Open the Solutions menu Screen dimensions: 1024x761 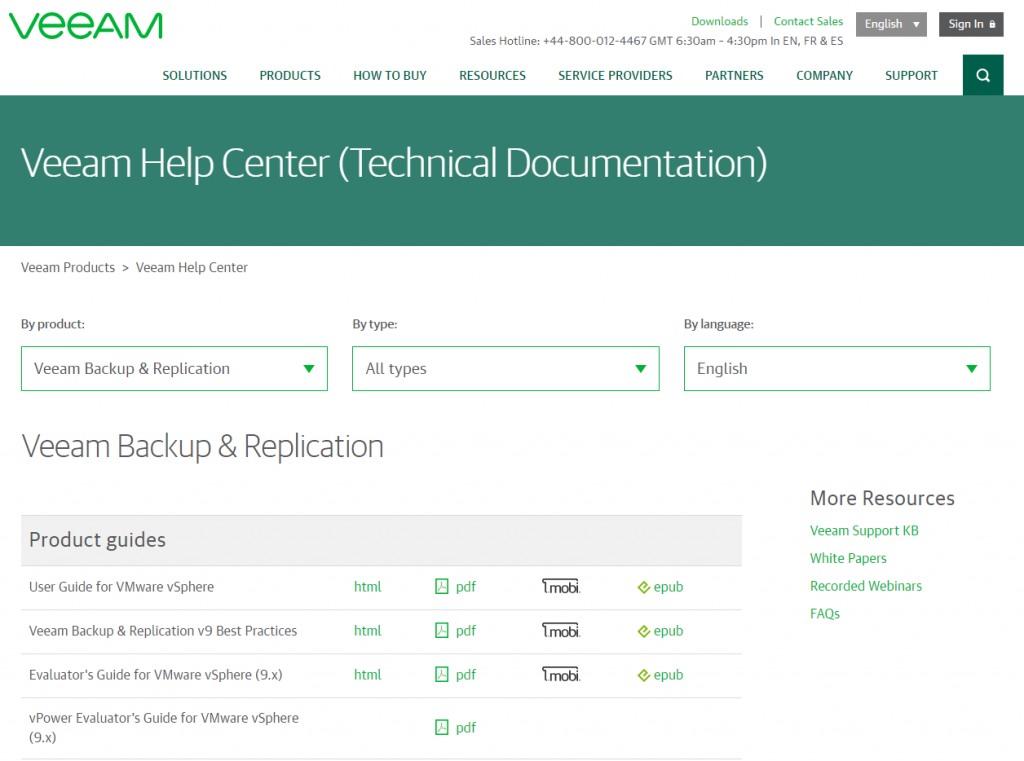pyautogui.click(x=195, y=76)
